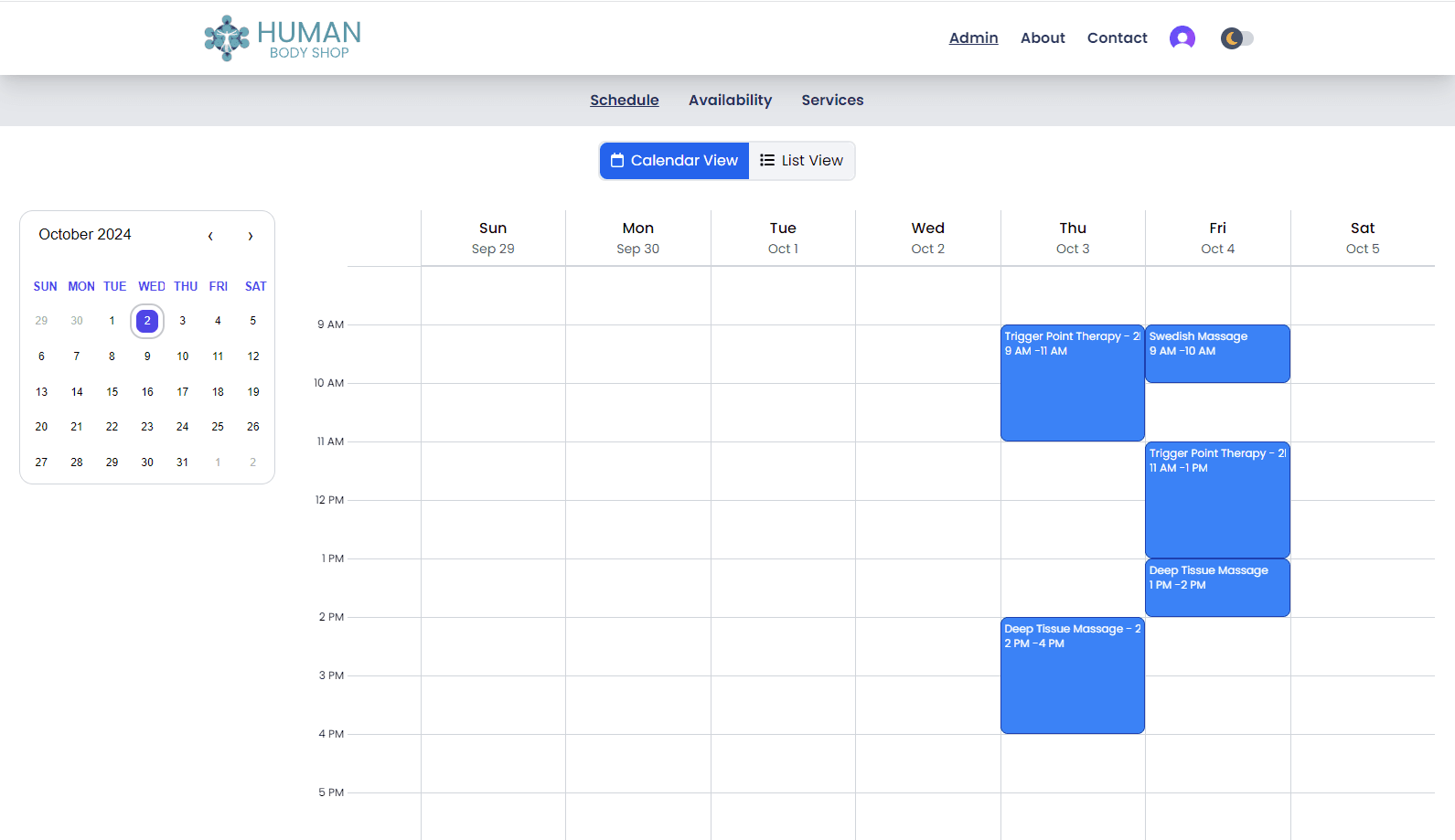Go to previous month in mini calendar
1455x840 pixels.
(210, 236)
